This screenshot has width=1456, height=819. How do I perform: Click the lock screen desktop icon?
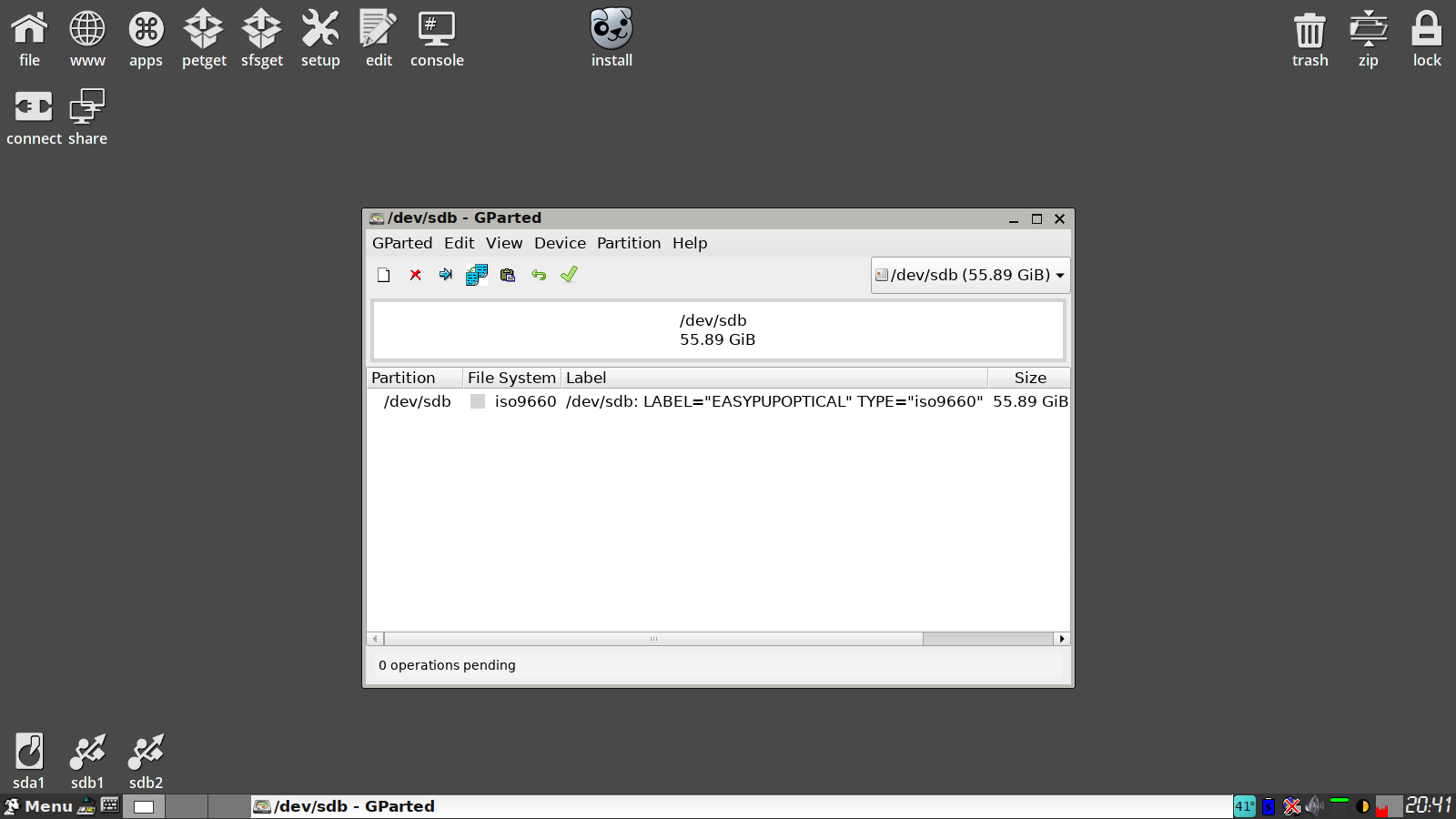[1427, 39]
